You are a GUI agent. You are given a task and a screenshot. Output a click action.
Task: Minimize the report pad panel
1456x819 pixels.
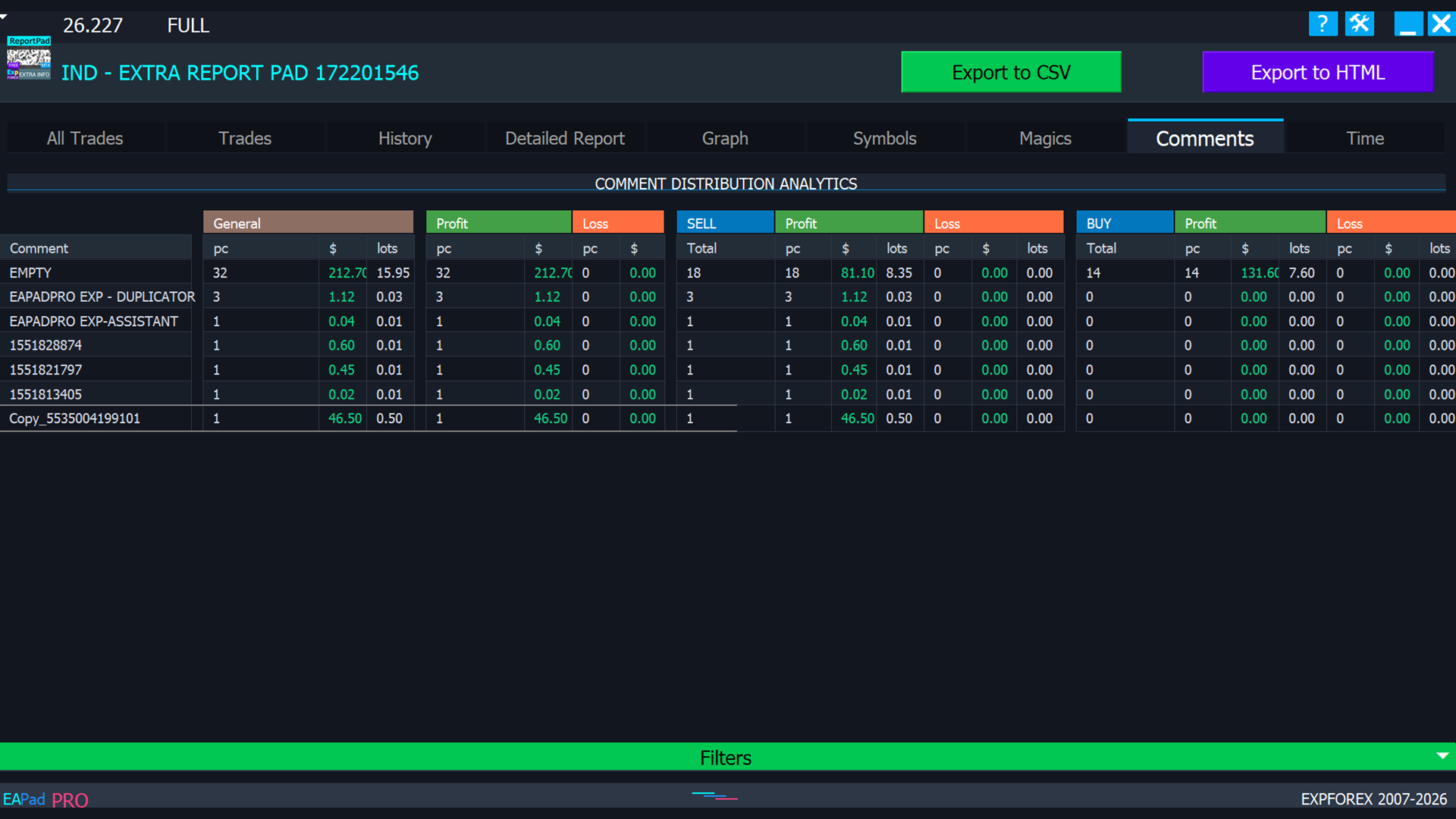(x=1408, y=24)
